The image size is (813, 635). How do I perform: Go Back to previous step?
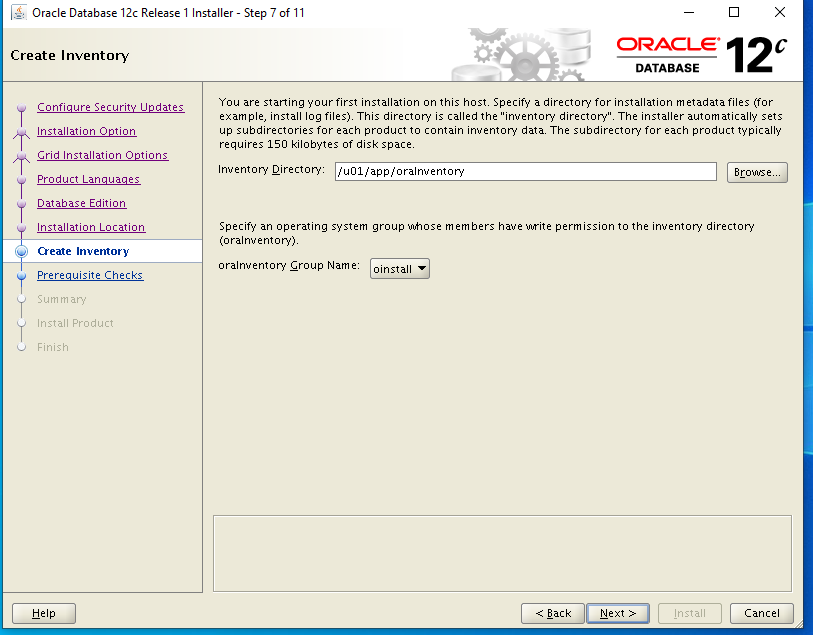click(553, 613)
